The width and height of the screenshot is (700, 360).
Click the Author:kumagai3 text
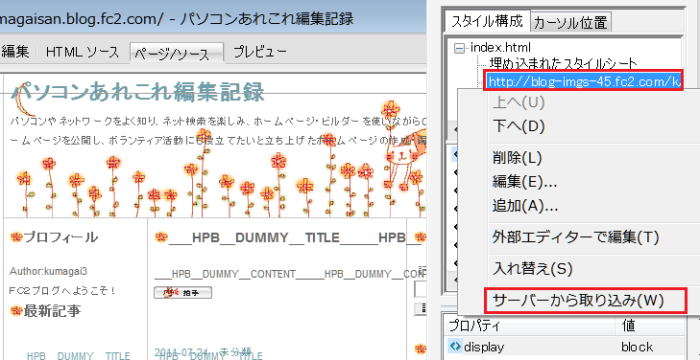[49, 271]
